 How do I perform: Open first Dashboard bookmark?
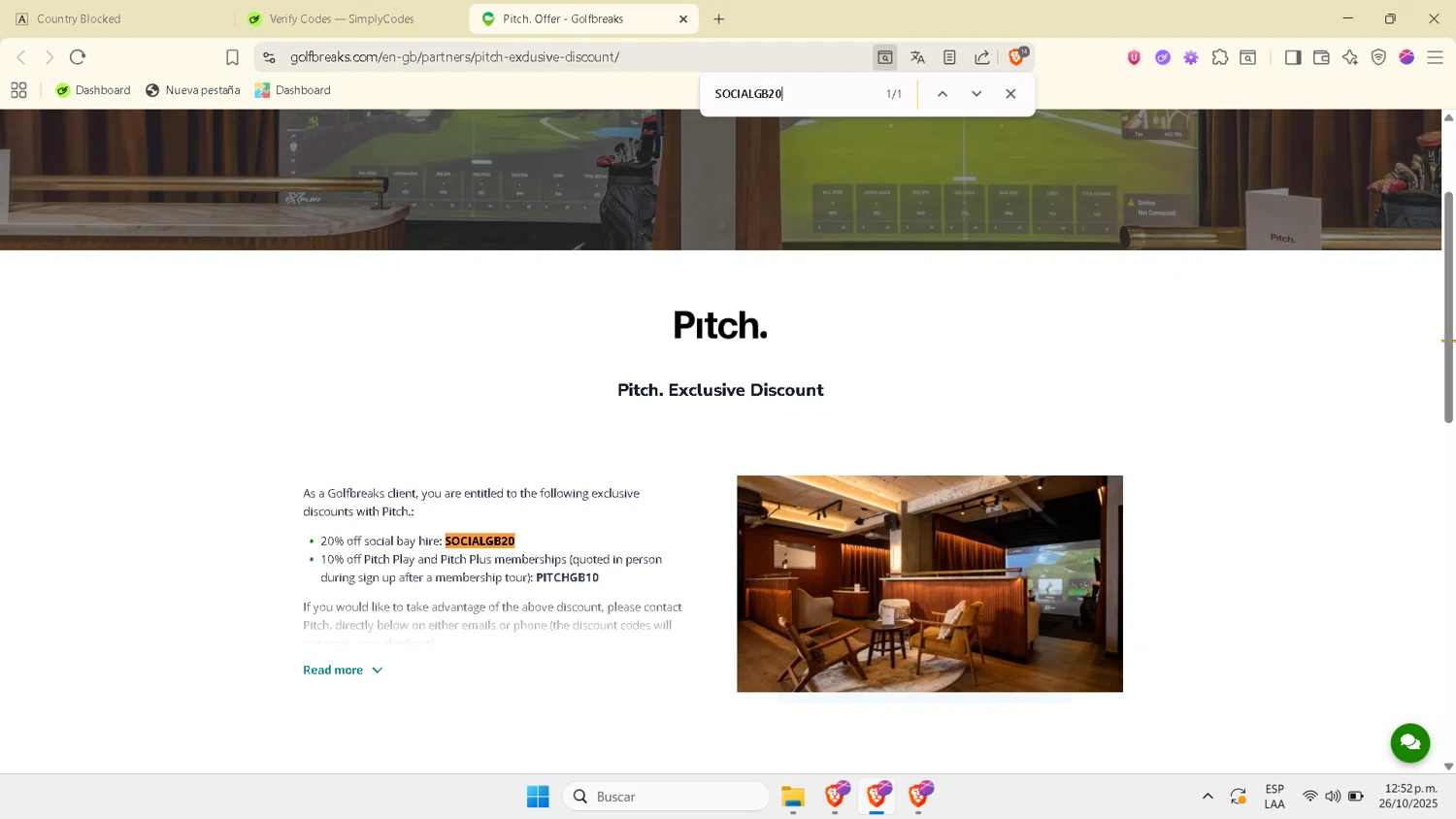click(93, 90)
